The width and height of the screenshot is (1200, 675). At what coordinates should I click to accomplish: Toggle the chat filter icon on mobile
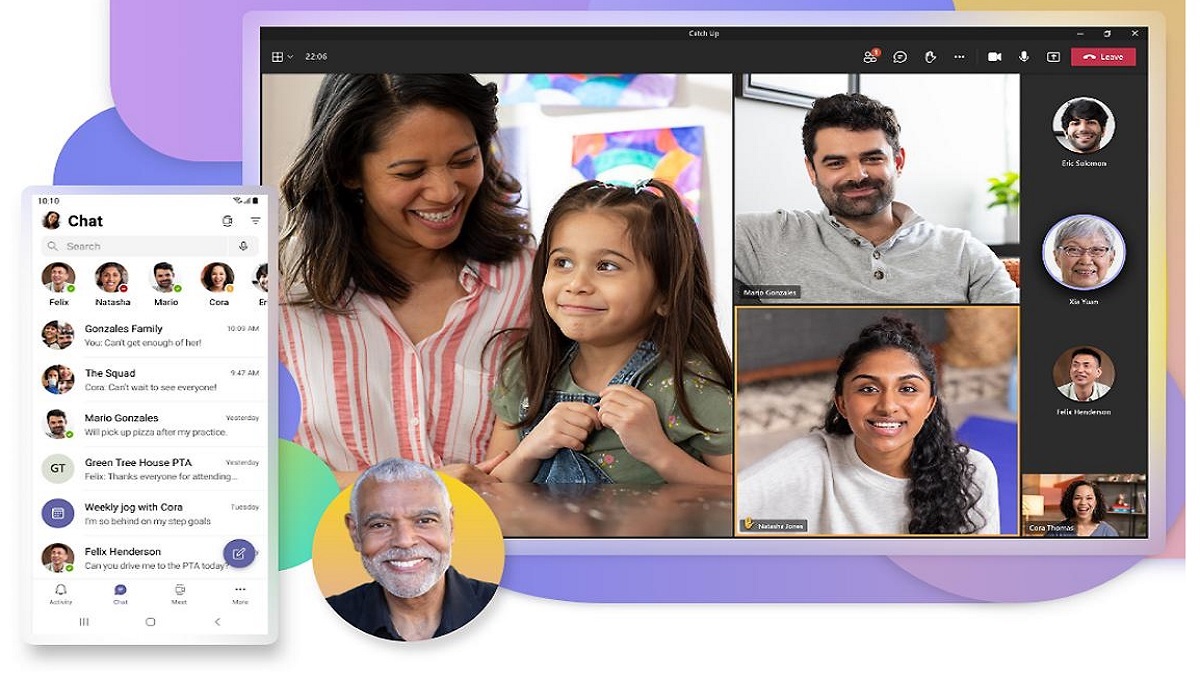tap(255, 220)
